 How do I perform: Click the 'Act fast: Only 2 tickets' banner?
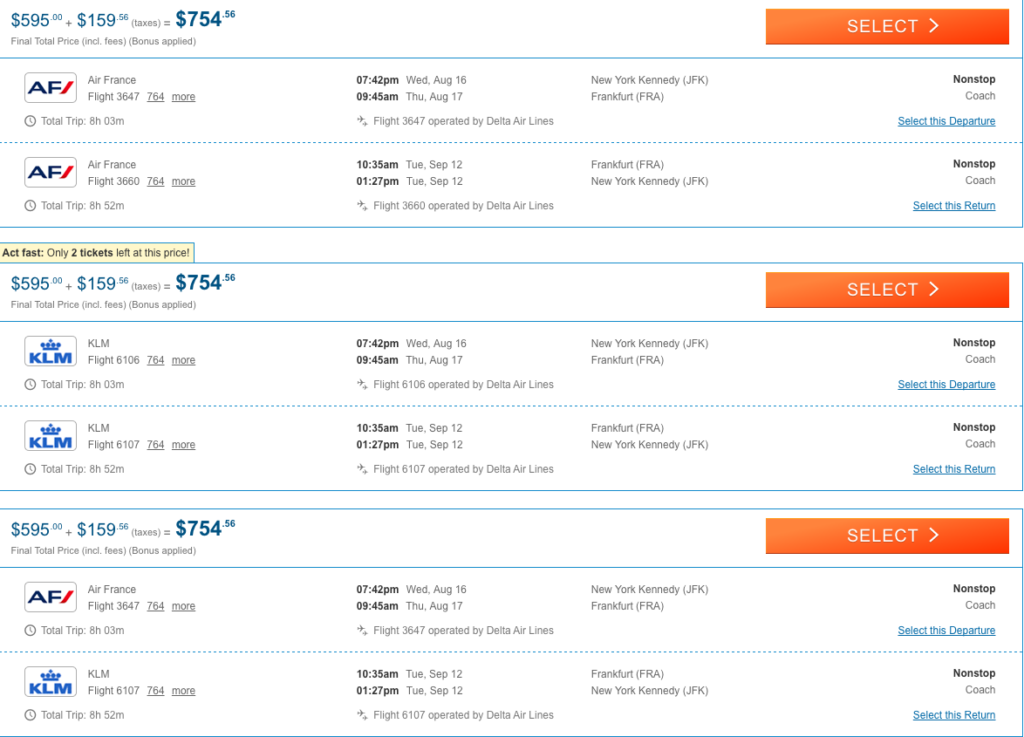pos(97,253)
